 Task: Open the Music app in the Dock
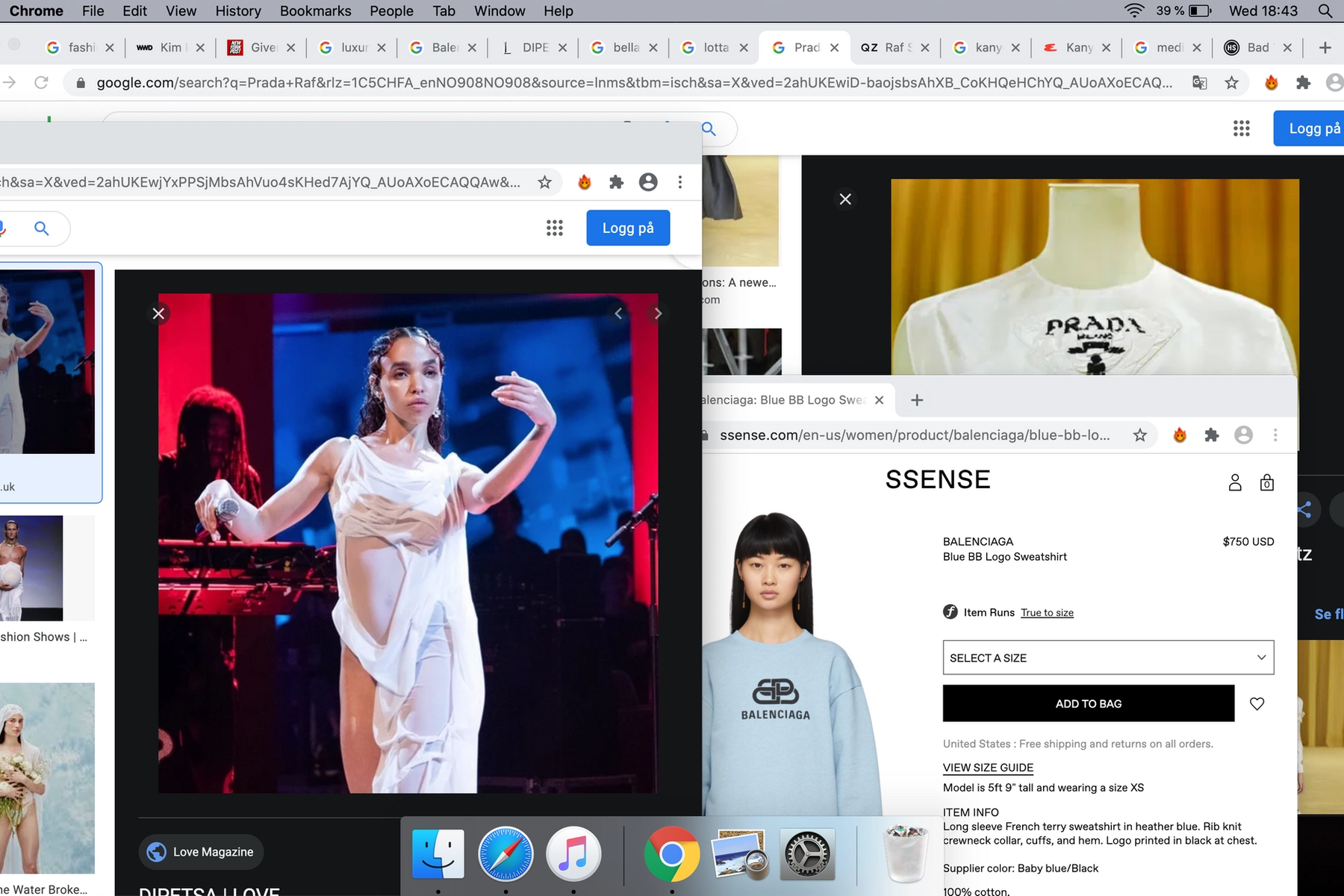pos(573,853)
